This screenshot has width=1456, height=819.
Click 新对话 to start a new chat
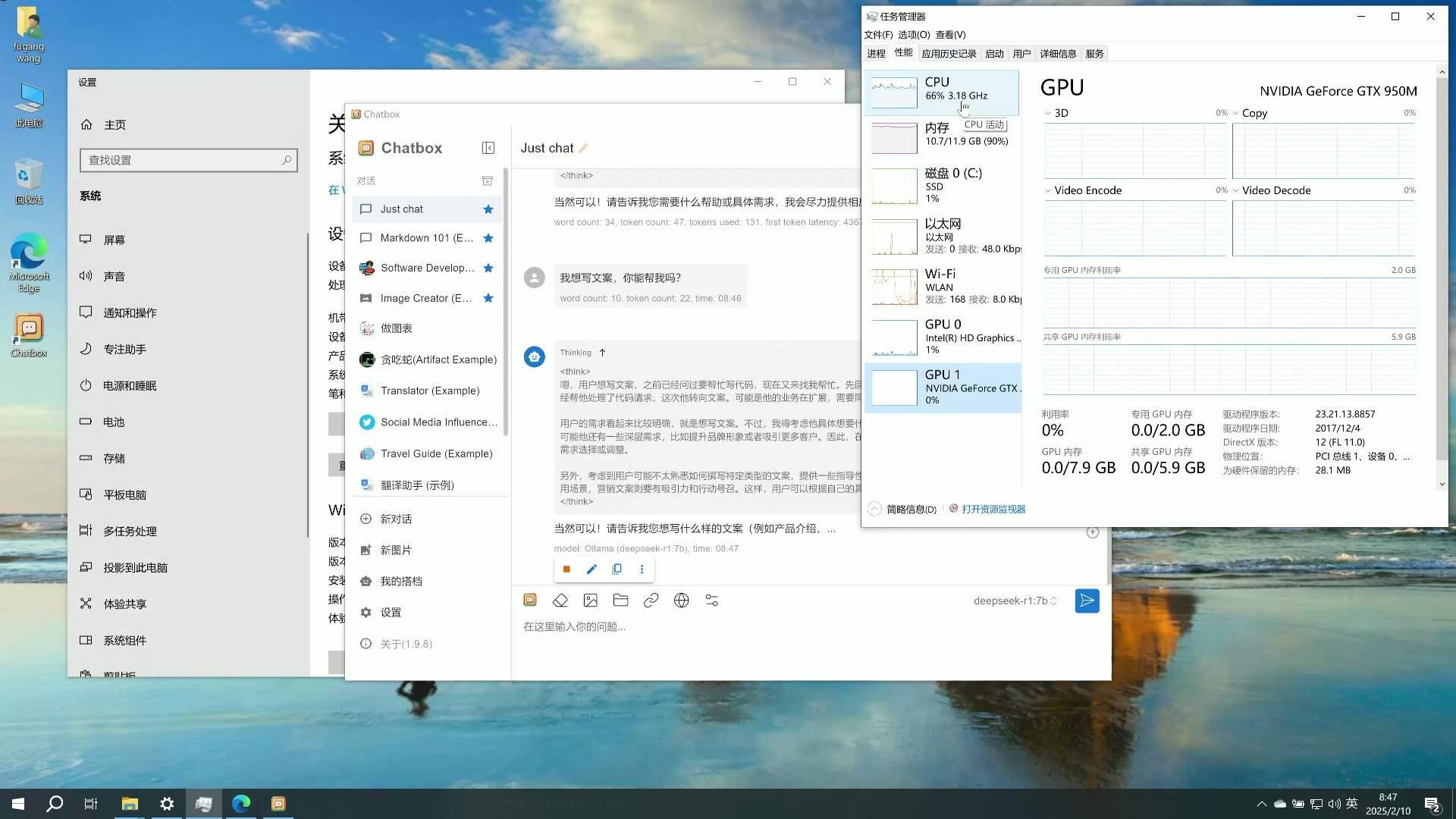pyautogui.click(x=396, y=519)
